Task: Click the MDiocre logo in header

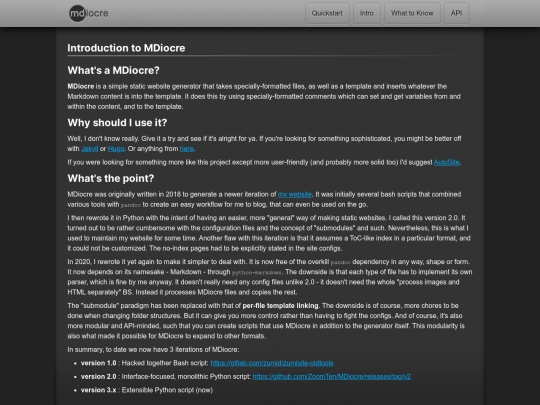Action: pos(89,13)
